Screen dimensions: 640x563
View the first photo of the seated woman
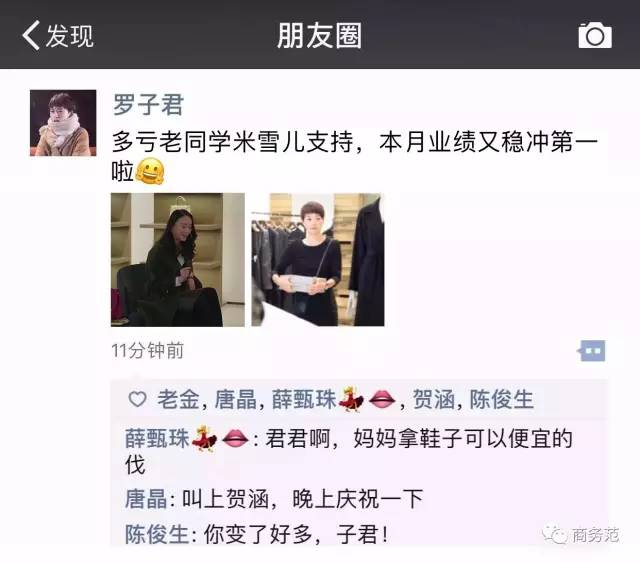click(178, 260)
